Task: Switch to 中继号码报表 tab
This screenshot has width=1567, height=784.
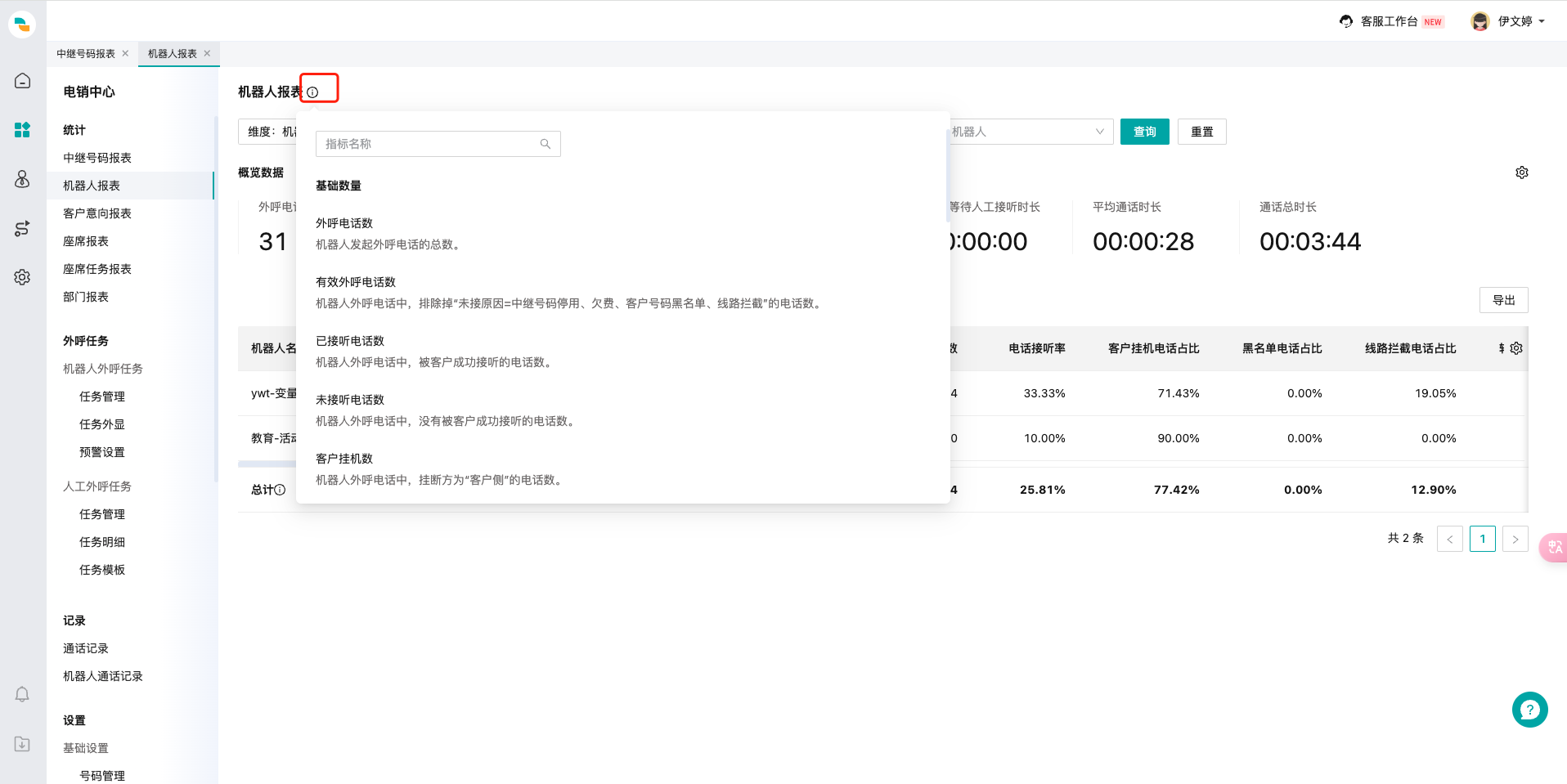Action: click(86, 53)
